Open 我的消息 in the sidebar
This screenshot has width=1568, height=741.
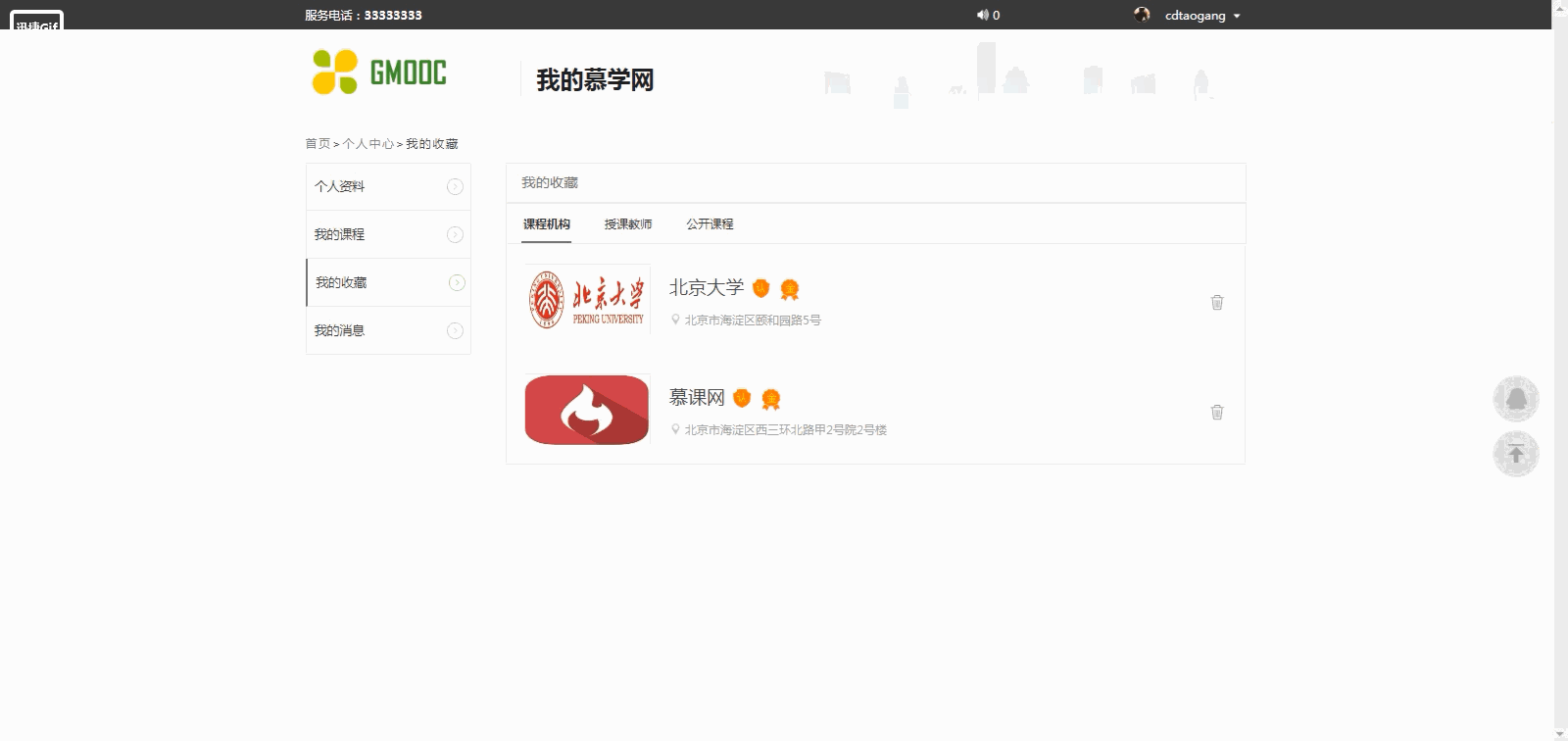pyautogui.click(x=388, y=330)
